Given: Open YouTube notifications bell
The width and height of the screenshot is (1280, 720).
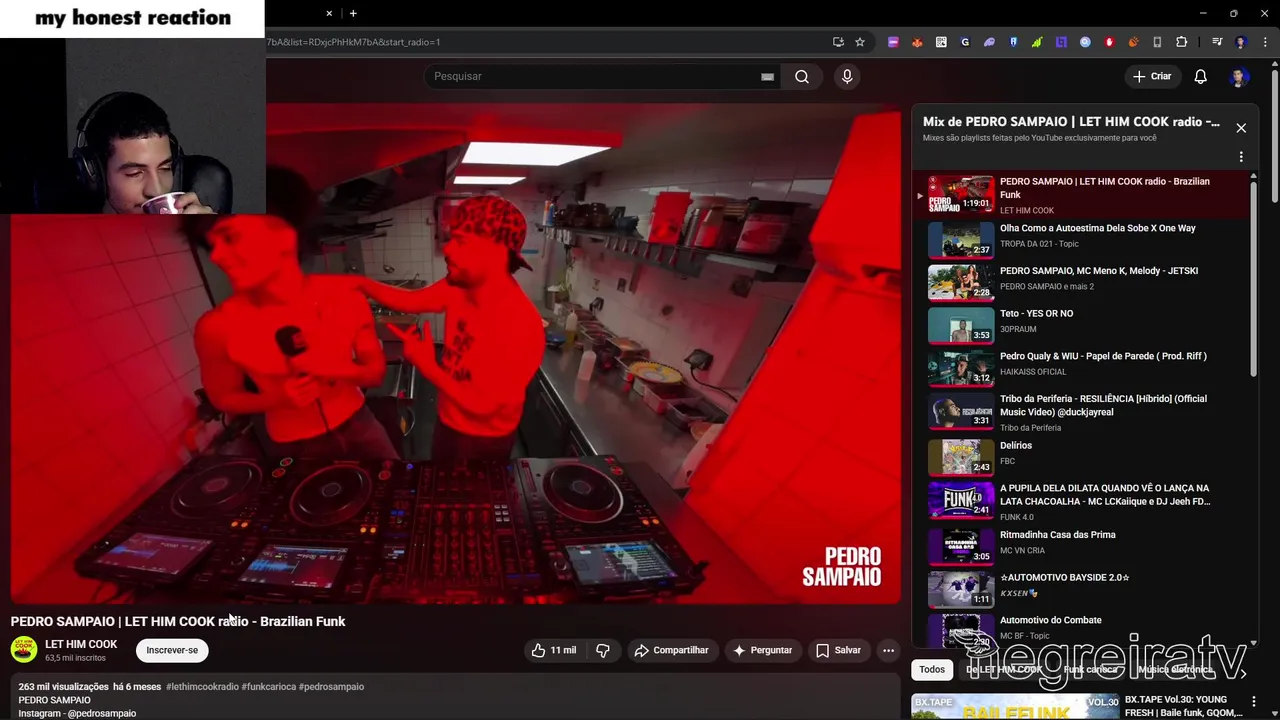Looking at the screenshot, I should (x=1200, y=77).
